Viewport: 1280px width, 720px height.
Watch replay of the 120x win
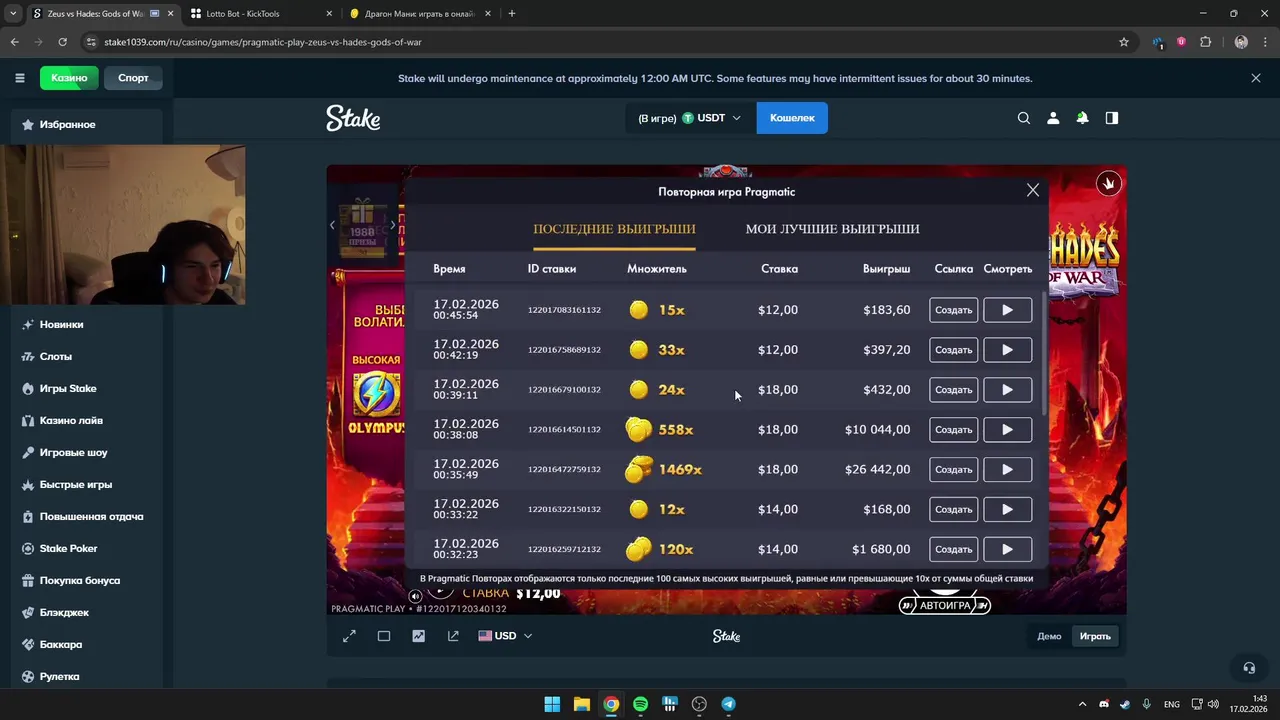(1007, 549)
